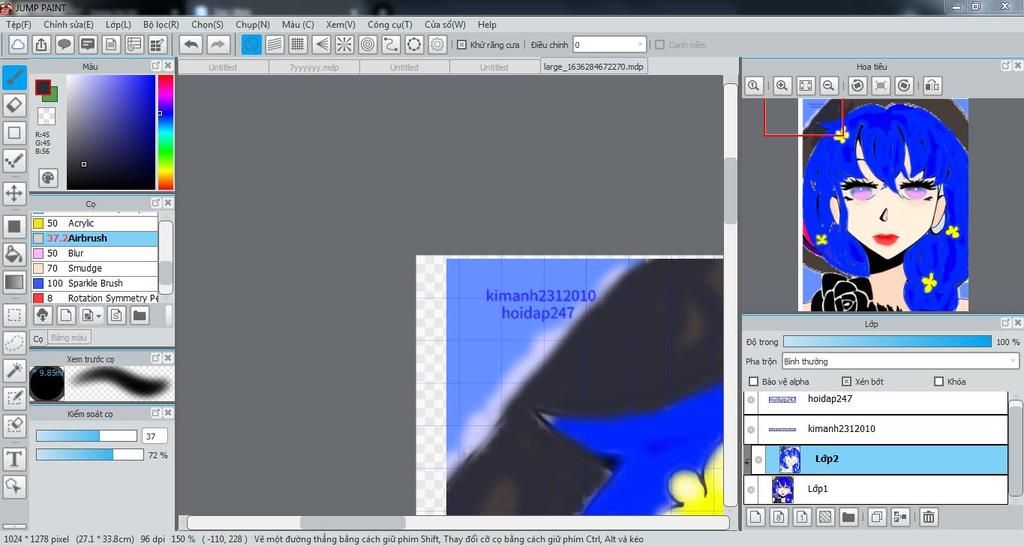1024x546 pixels.
Task: Toggle visibility of Lớp1 layer
Action: click(751, 490)
